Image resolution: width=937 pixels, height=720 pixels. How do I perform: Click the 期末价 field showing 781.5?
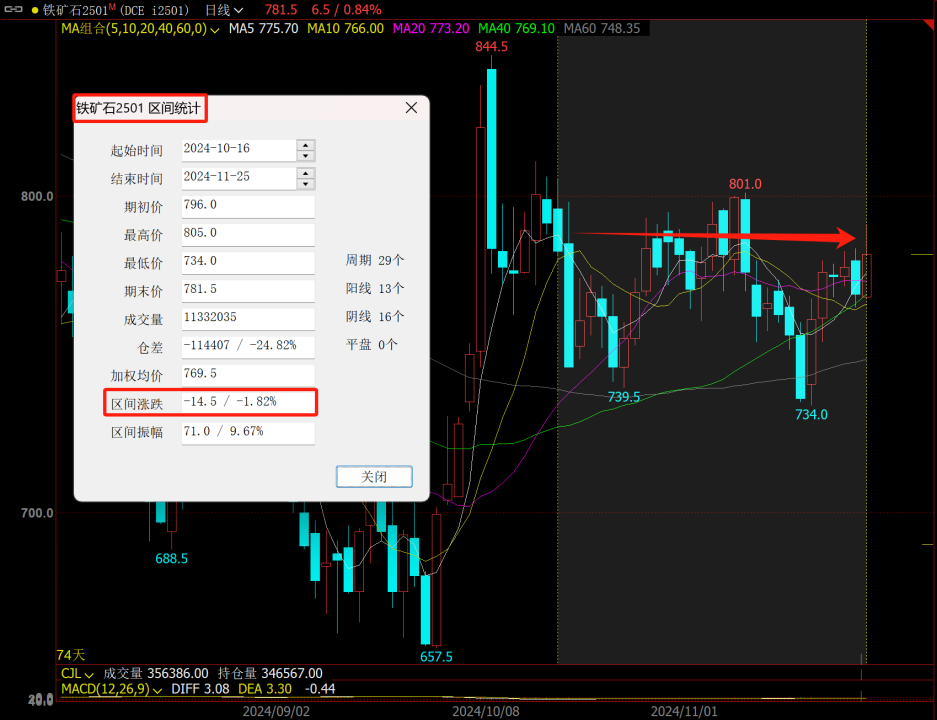(248, 290)
